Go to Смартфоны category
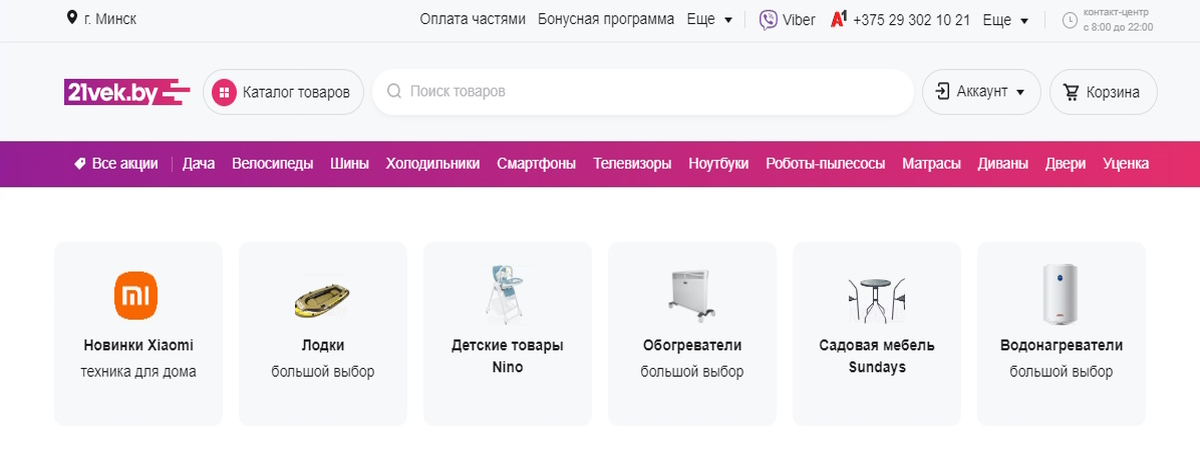Screen dimensions: 1200x450 pyautogui.click(x=536, y=164)
